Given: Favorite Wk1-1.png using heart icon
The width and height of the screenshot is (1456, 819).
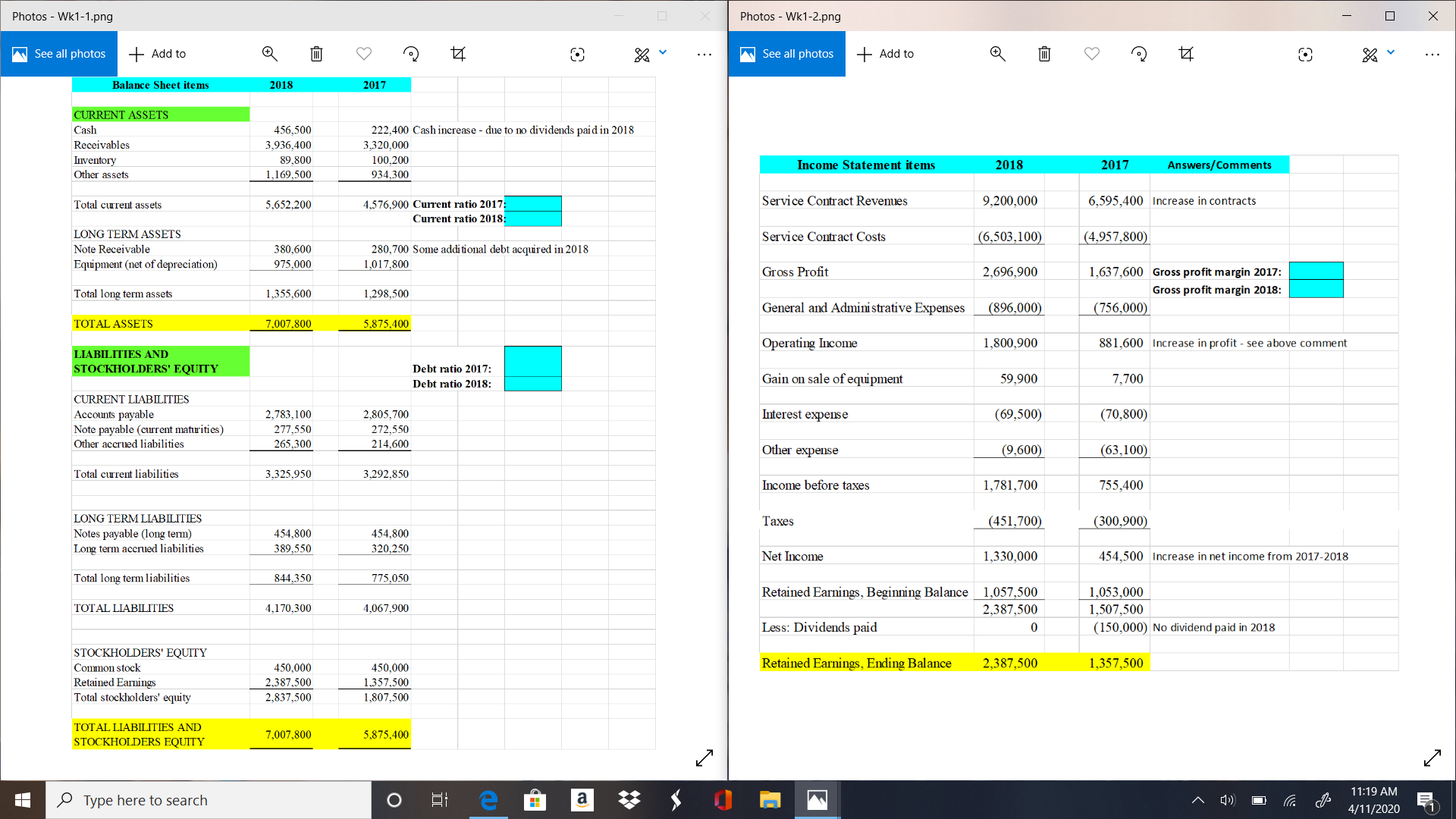Looking at the screenshot, I should tap(364, 54).
